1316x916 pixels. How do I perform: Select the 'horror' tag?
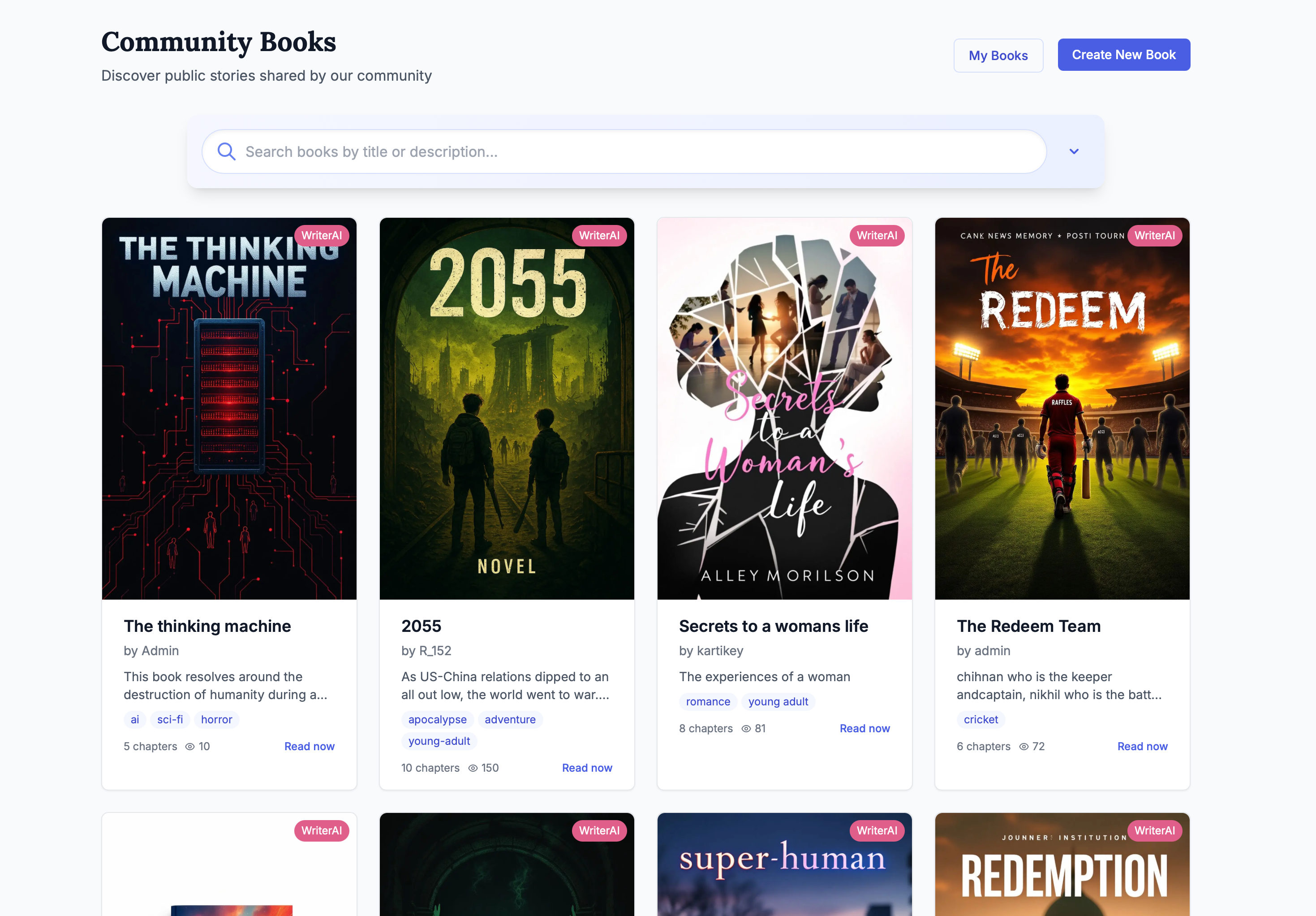click(217, 719)
